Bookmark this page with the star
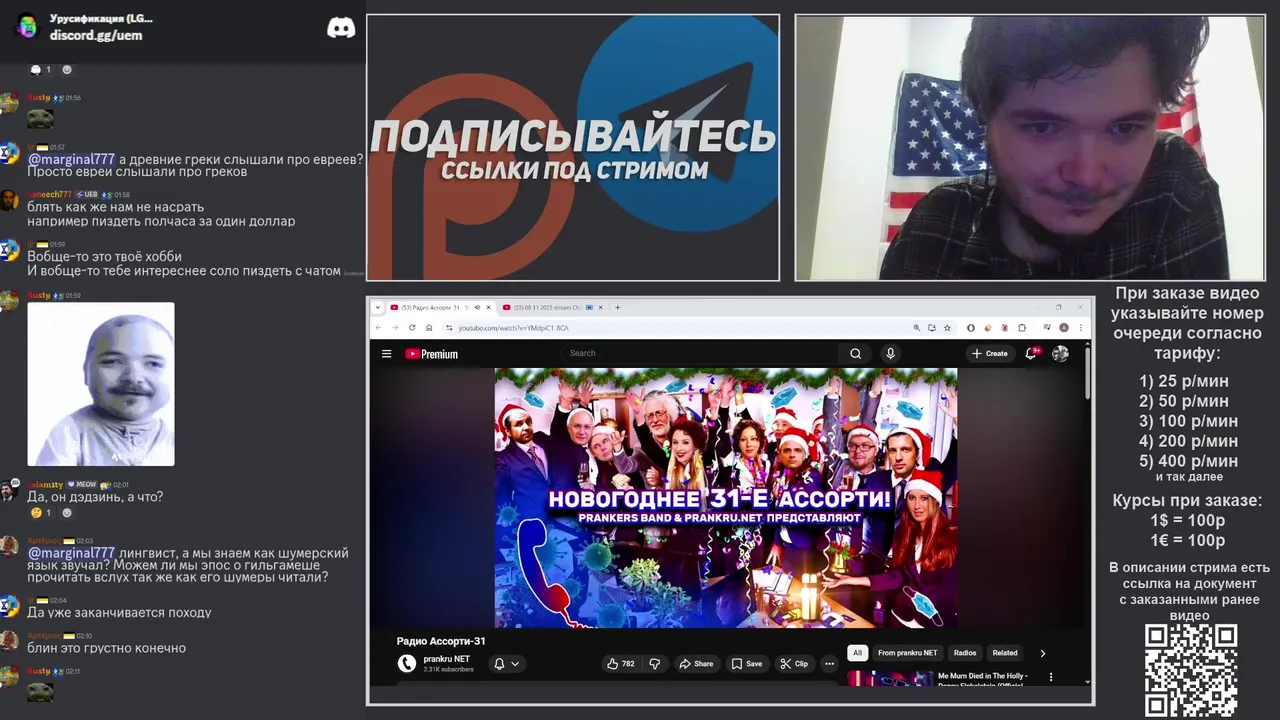1280x720 pixels. [947, 327]
